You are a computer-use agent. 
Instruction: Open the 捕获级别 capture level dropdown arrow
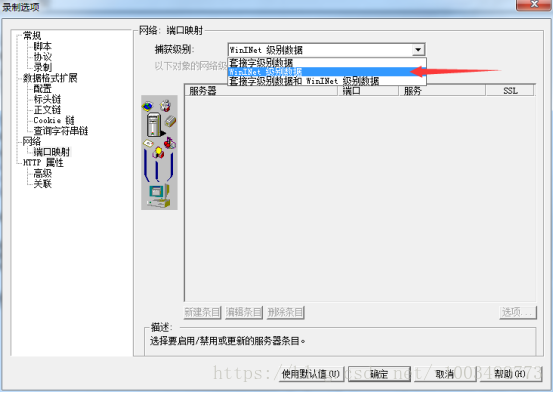pos(418,49)
